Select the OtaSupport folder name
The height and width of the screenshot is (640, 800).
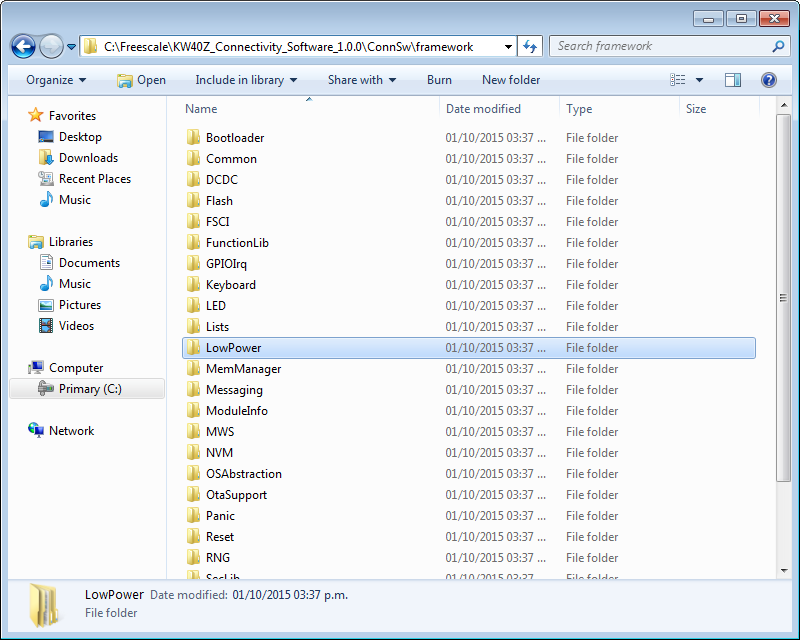pos(236,495)
